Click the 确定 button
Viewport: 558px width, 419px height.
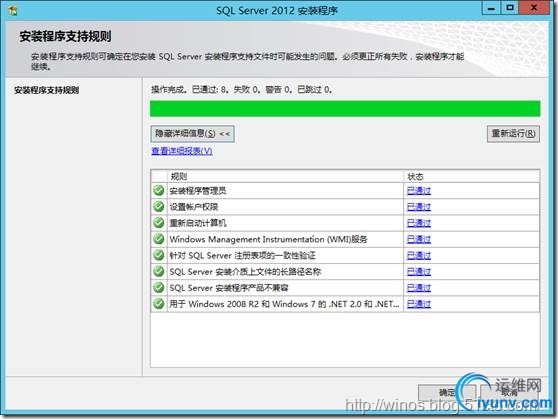[x=447, y=392]
